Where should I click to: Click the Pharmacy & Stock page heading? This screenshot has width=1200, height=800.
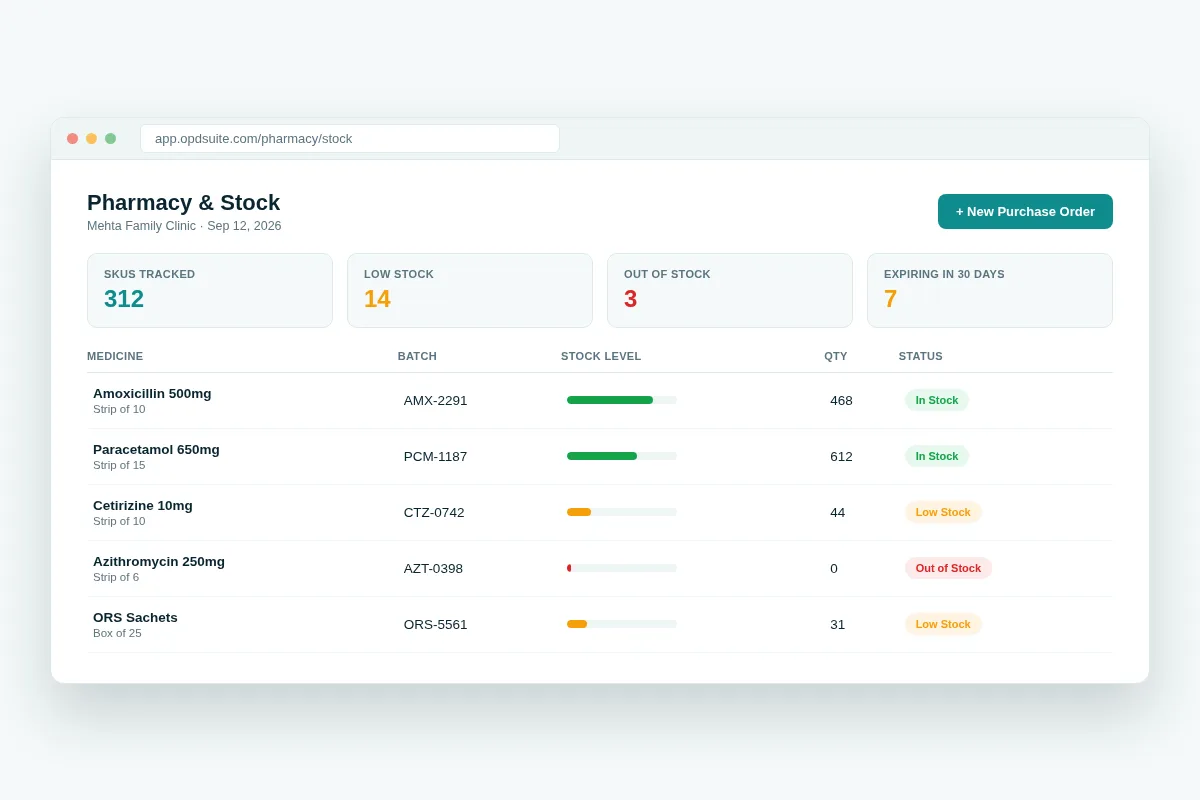tap(183, 202)
